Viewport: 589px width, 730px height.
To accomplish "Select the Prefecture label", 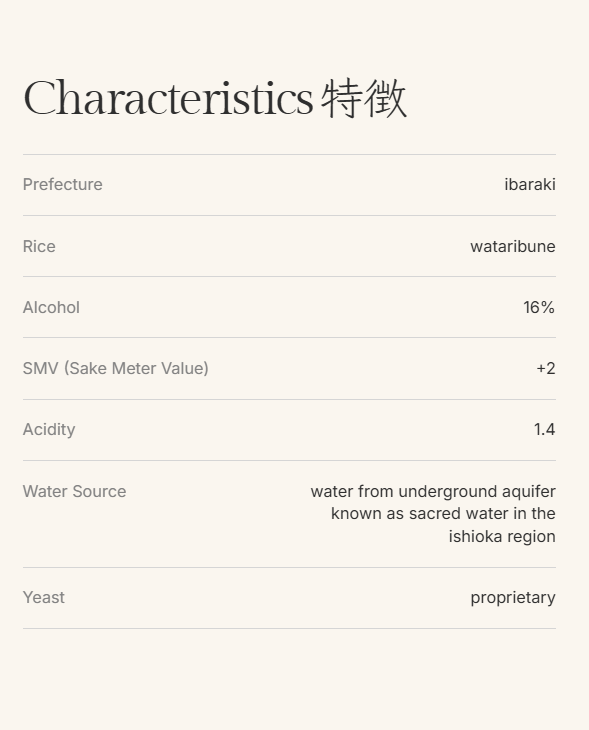I will click(x=62, y=184).
